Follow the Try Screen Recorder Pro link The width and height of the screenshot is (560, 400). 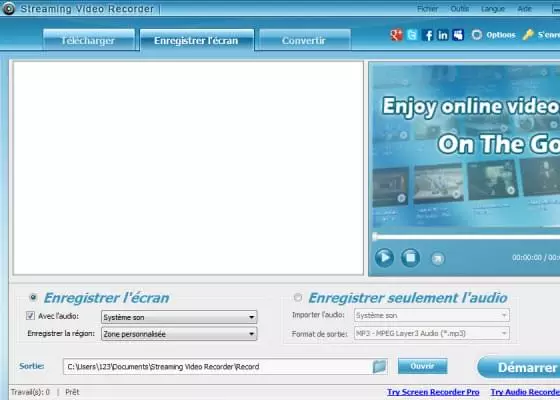433,392
